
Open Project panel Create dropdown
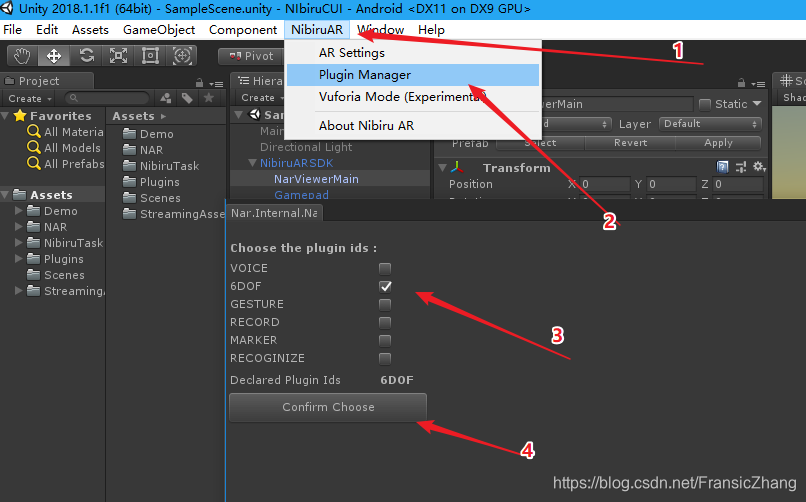(30, 98)
